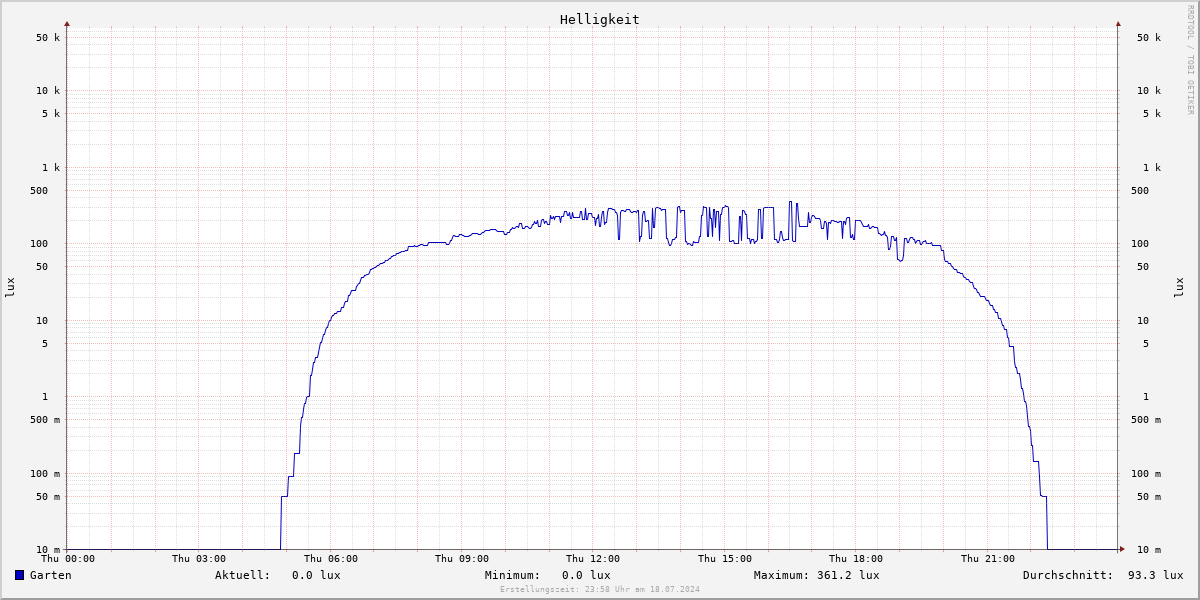Select the "Aktuell:" current value label

(243, 575)
